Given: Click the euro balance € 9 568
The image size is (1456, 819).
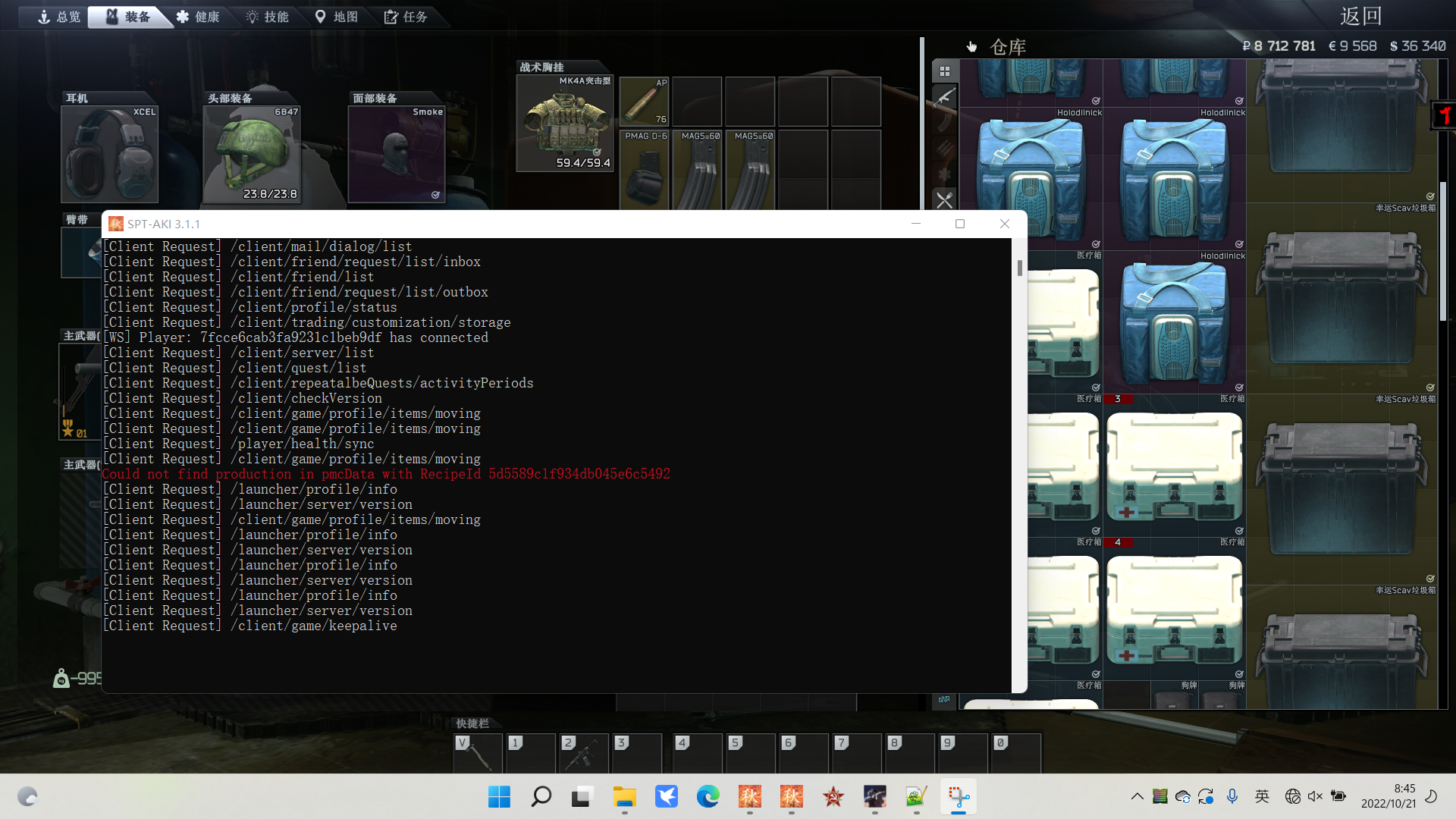Looking at the screenshot, I should (1352, 46).
